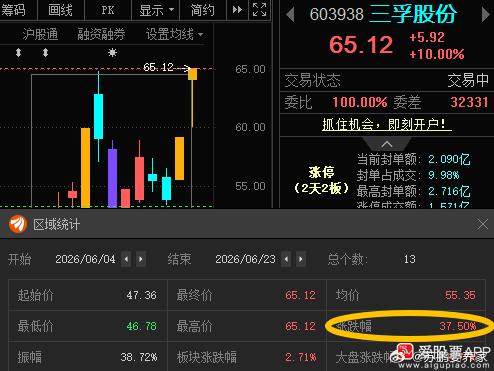The image size is (494, 371).
Task: Expand the 显示 display dropdown
Action: 156,10
